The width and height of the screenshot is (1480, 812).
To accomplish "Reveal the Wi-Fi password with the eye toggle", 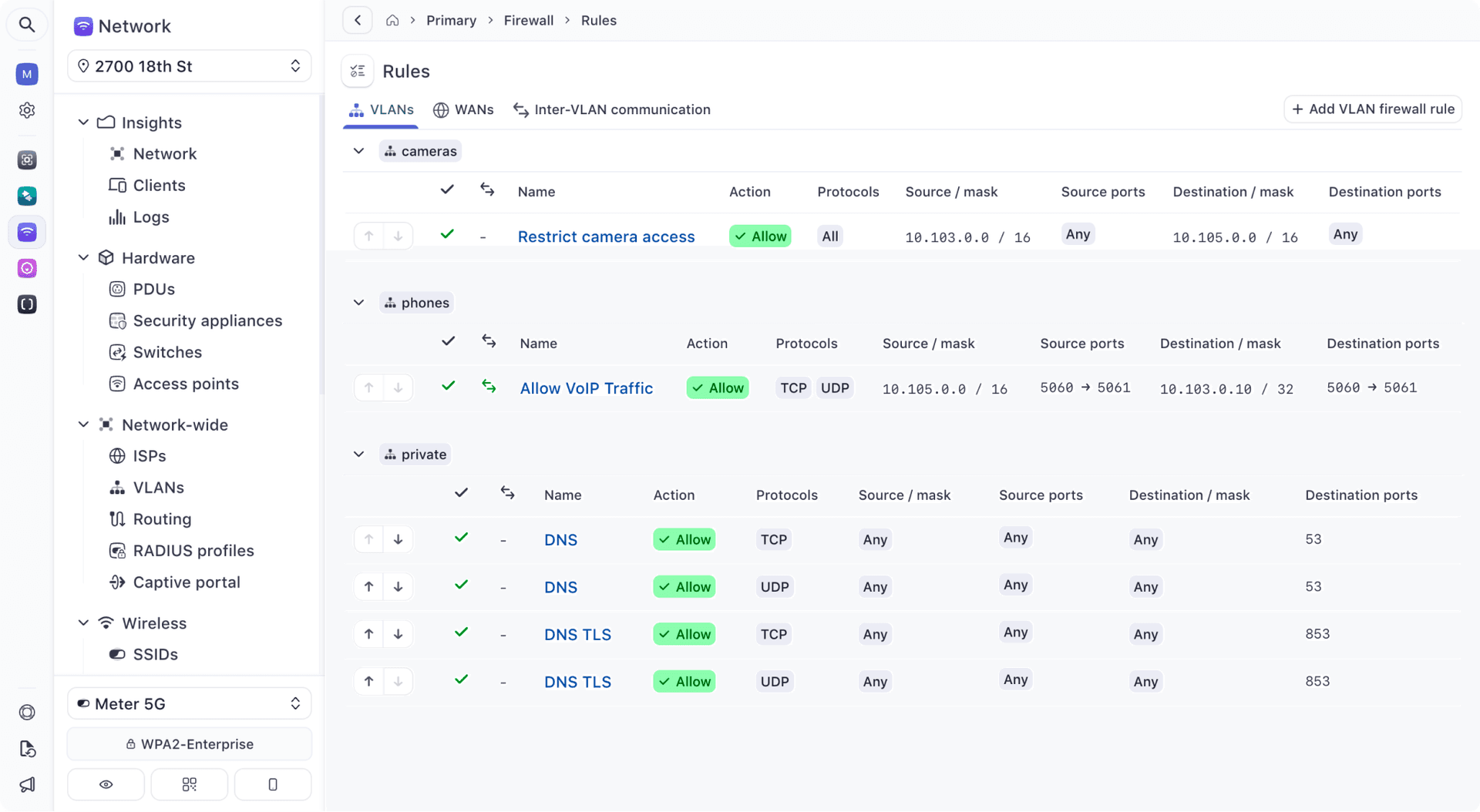I will [x=106, y=783].
